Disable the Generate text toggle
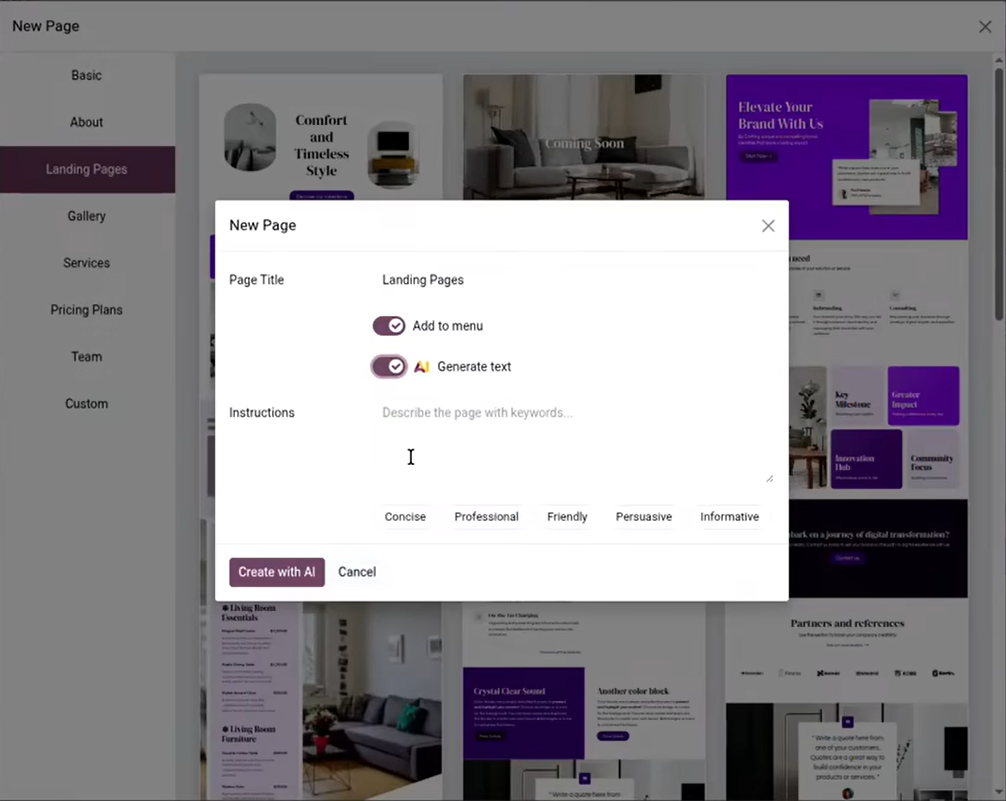 point(389,366)
